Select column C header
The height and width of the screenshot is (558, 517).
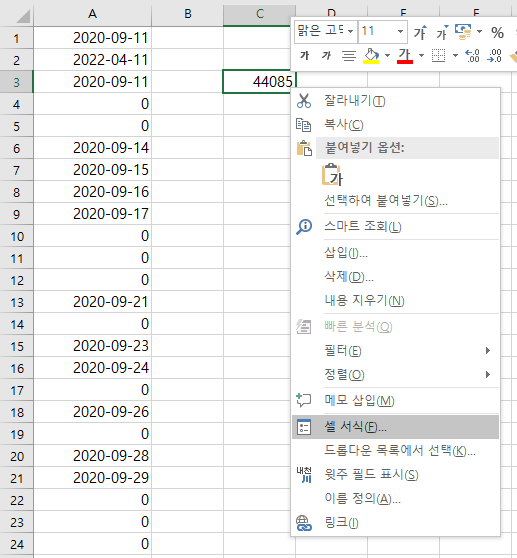click(x=259, y=14)
